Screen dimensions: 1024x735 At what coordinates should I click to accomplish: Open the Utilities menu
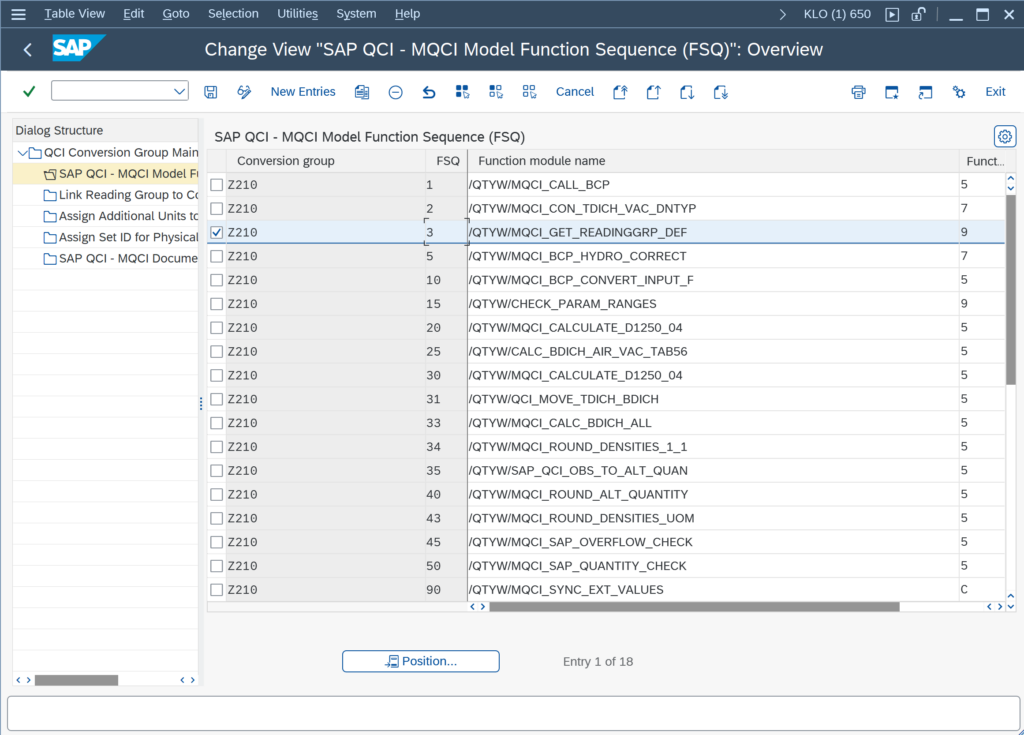click(297, 14)
